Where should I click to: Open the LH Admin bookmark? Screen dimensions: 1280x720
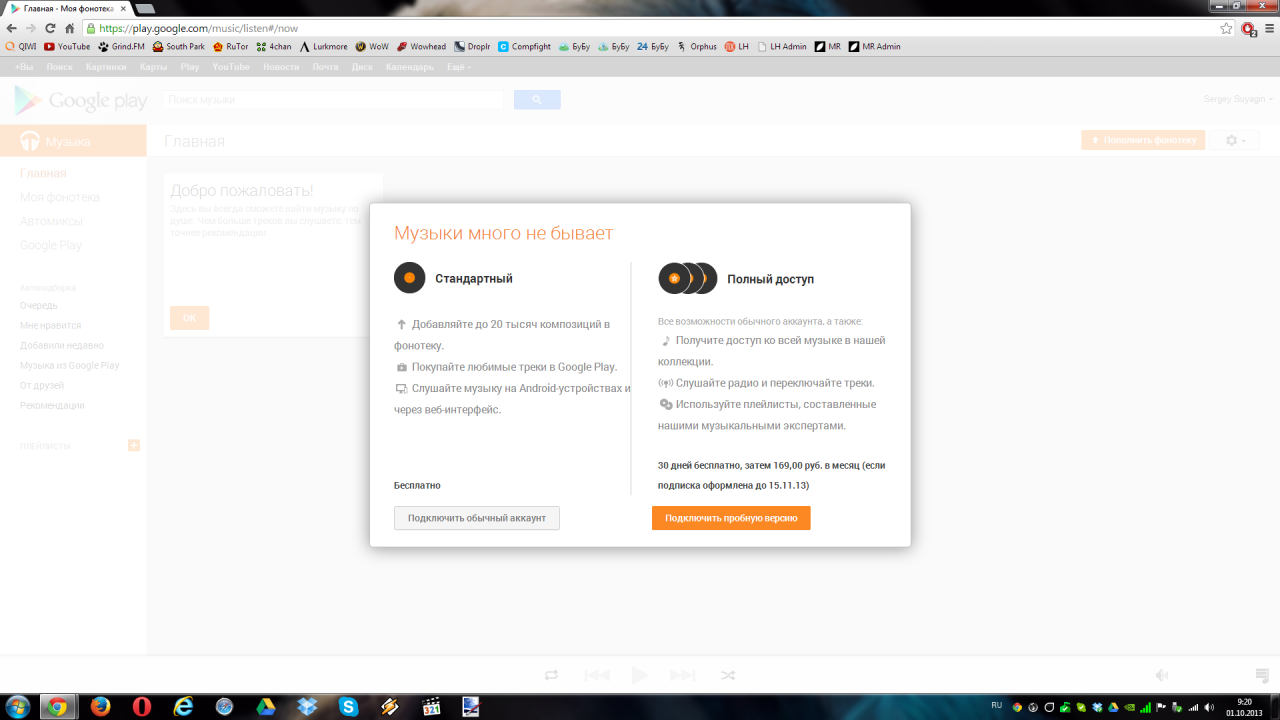point(782,46)
